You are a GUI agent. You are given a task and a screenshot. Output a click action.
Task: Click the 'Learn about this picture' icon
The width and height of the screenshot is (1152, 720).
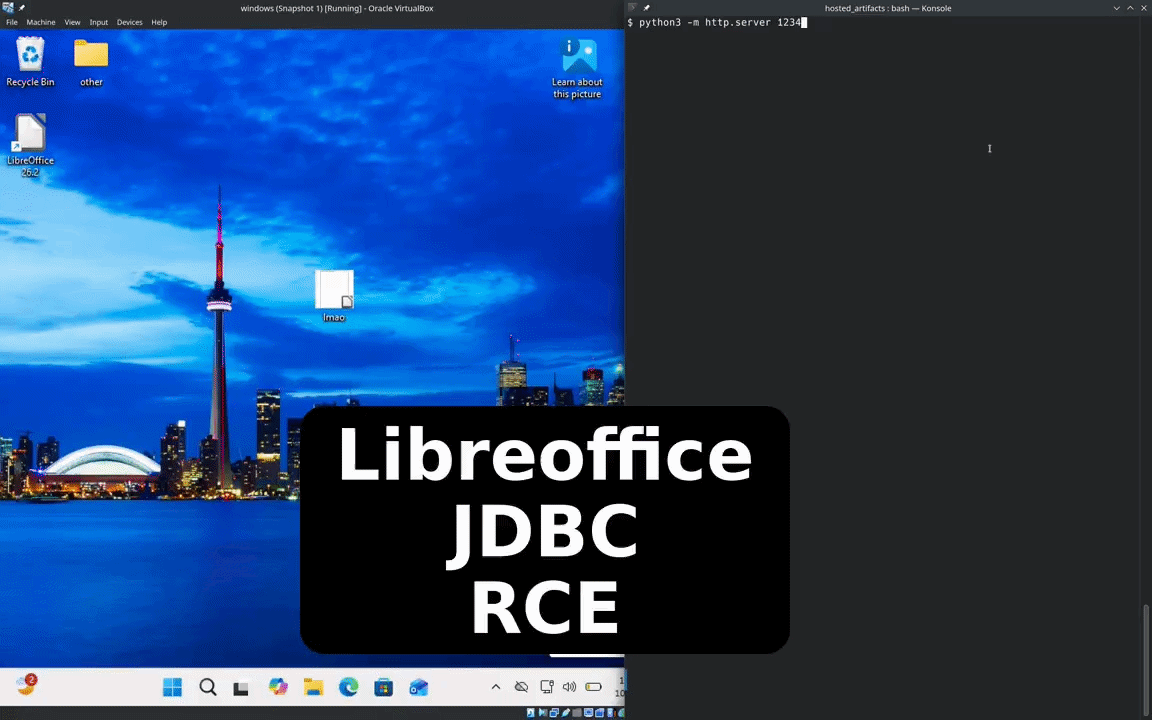click(577, 68)
